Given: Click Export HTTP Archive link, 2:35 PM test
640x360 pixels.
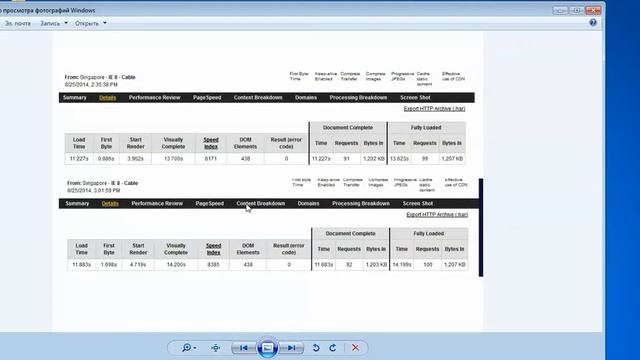Looking at the screenshot, I should coord(434,109).
